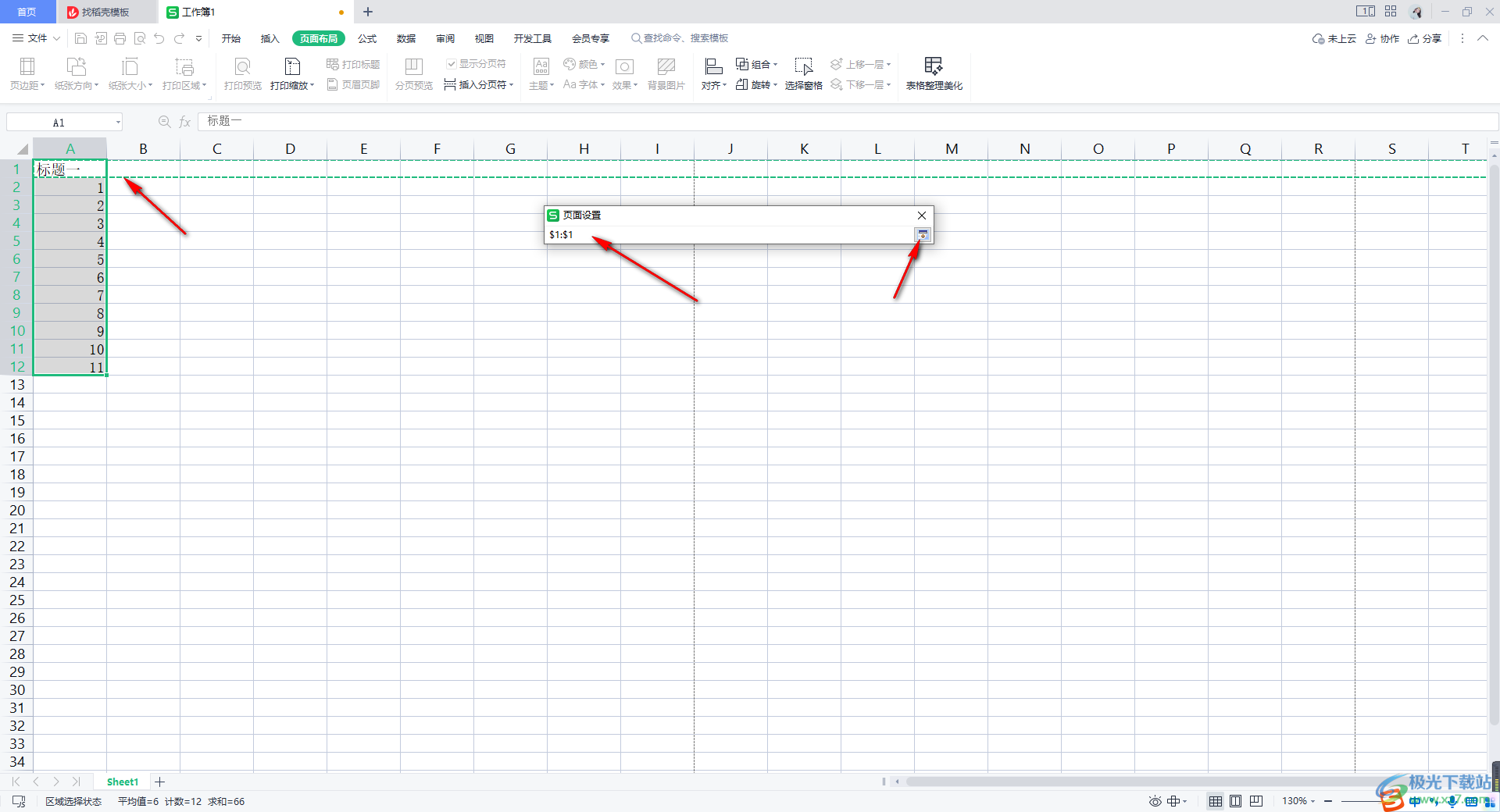The height and width of the screenshot is (812, 1500).
Task: Click the zoom out minus button
Action: (1328, 801)
